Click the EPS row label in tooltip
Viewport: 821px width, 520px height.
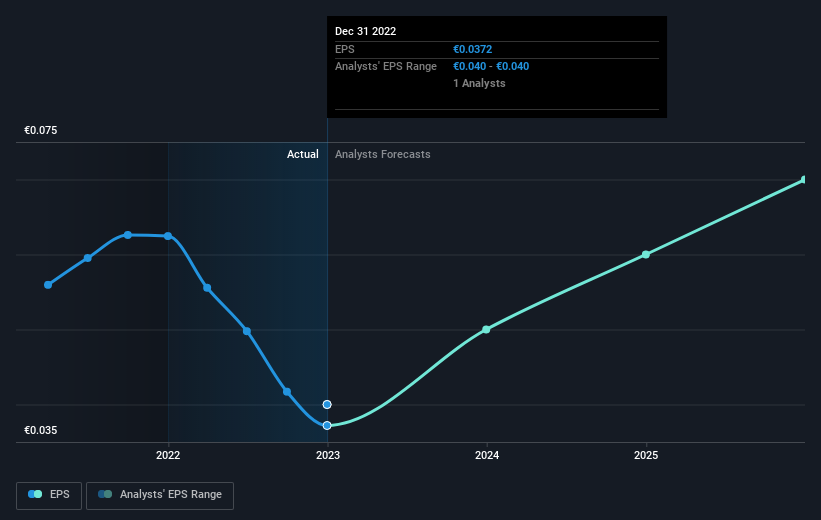coord(345,49)
